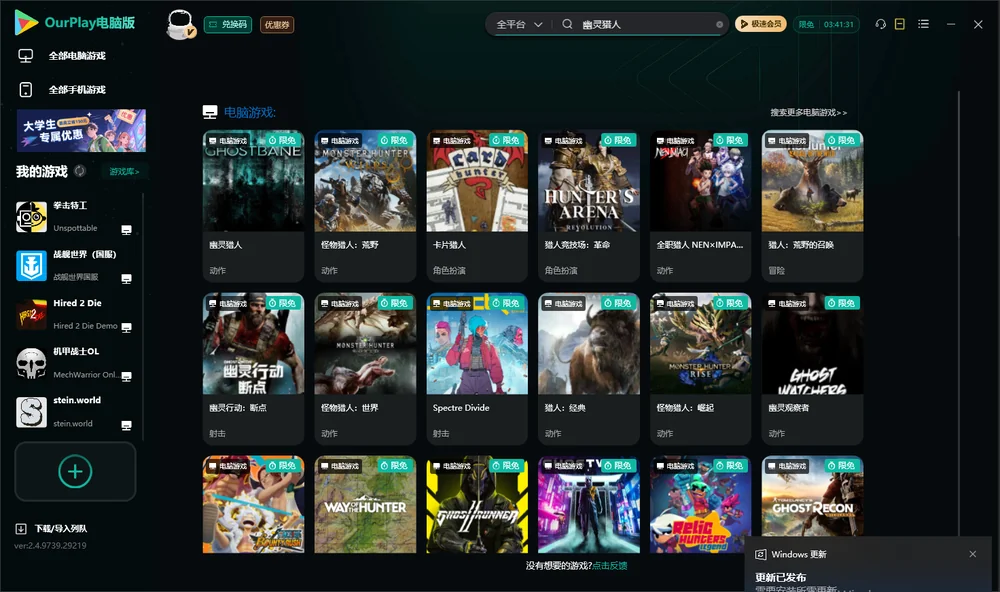Open the Way of the Hunter card
Screen dimensions: 1000x592
click(365, 504)
